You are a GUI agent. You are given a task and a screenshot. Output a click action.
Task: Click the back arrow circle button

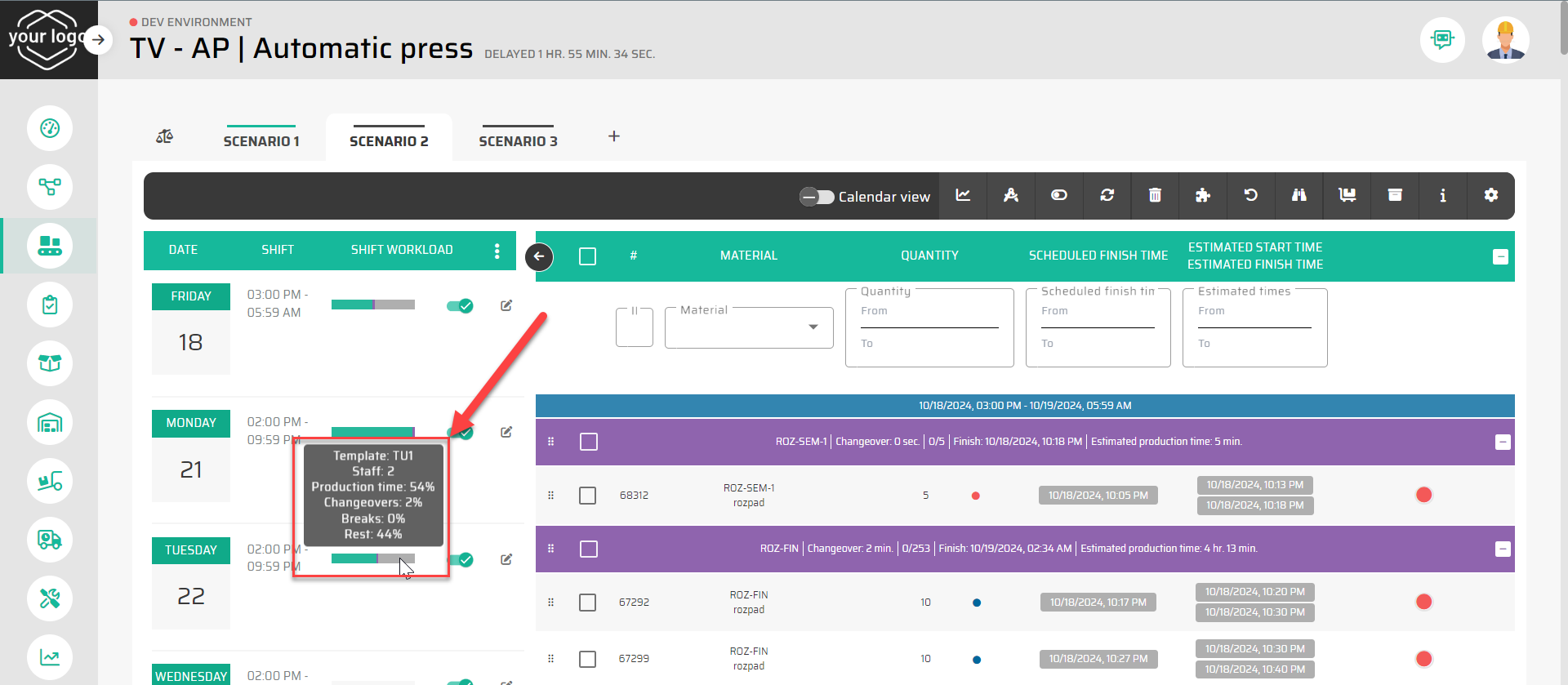pyautogui.click(x=539, y=256)
